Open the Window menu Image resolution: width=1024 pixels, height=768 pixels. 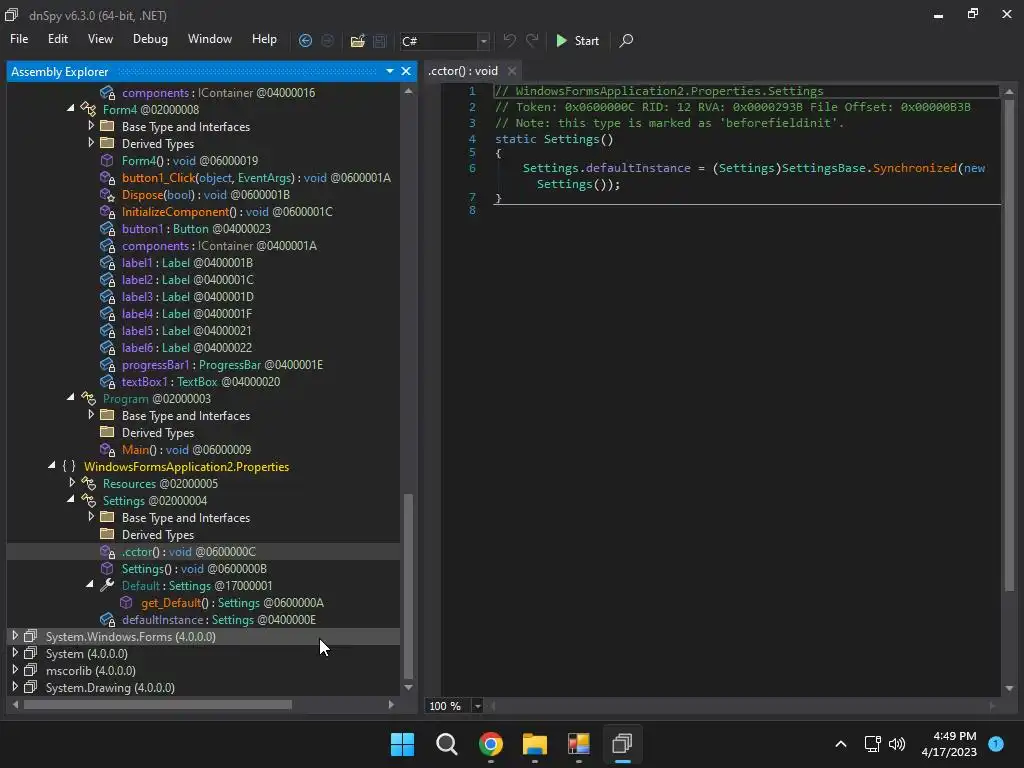pos(210,39)
